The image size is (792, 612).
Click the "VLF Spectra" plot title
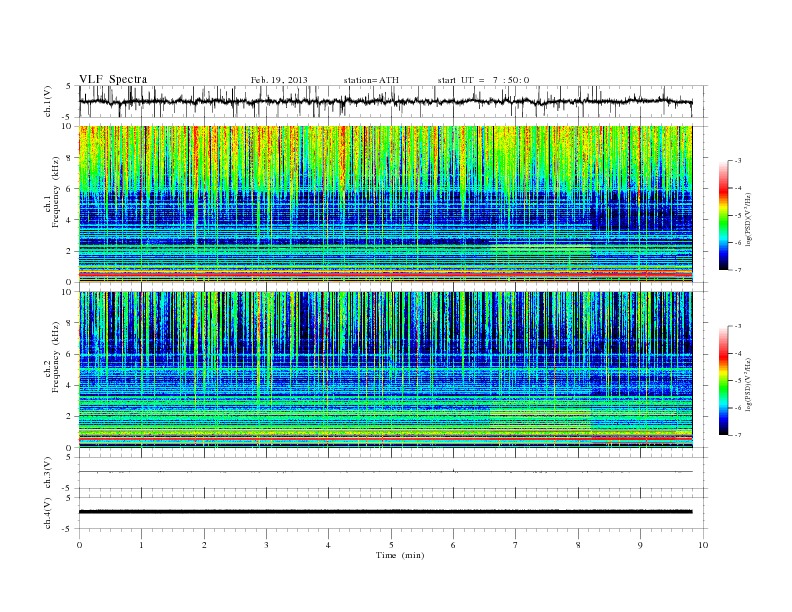point(113,79)
